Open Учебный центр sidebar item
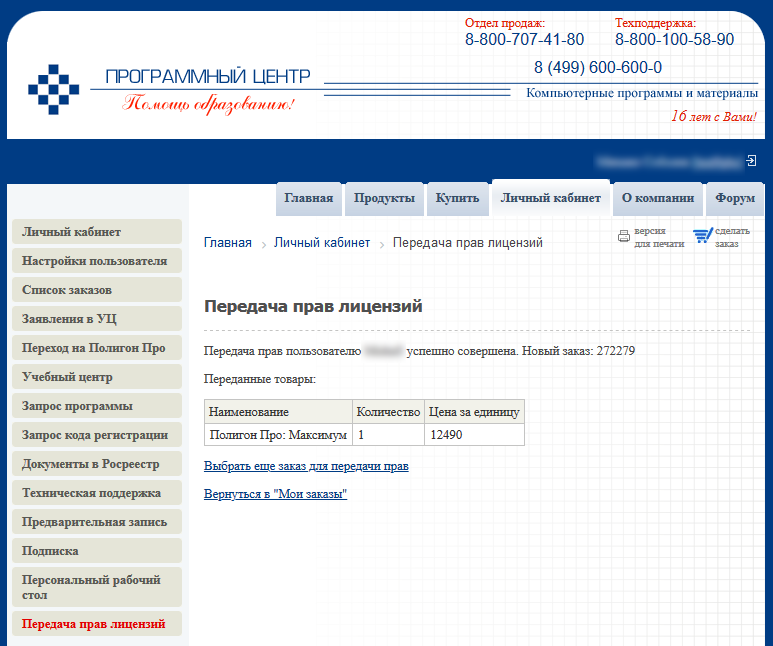Viewport: 773px width, 646px height. tap(97, 377)
